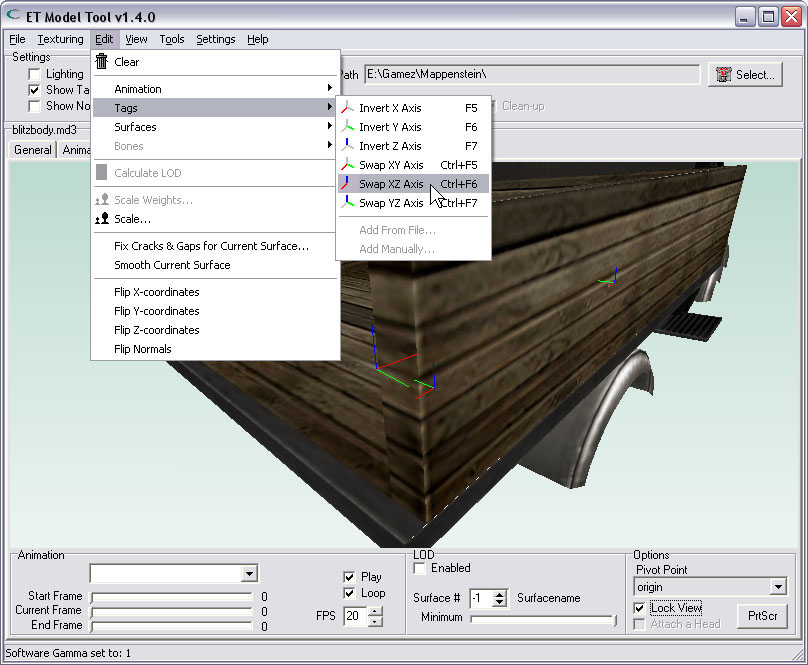The image size is (808, 665).
Task: Click the Calculate LOD icon
Action: coord(102,172)
